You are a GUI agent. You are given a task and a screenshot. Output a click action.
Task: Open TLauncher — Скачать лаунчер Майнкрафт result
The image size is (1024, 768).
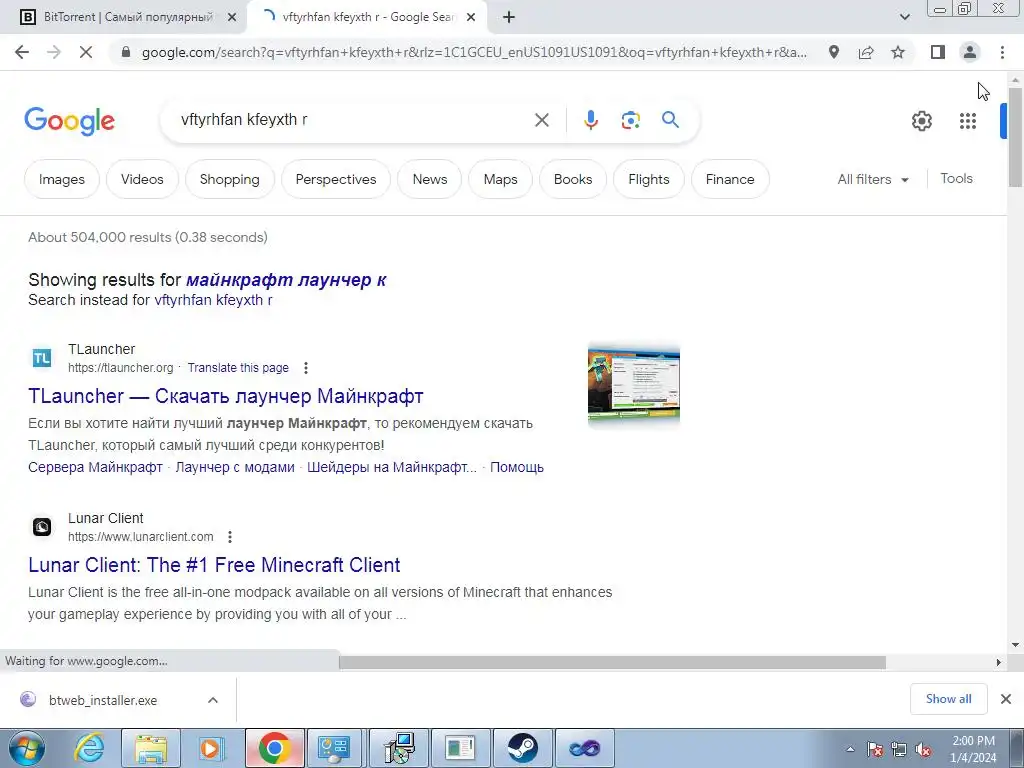[x=226, y=396]
